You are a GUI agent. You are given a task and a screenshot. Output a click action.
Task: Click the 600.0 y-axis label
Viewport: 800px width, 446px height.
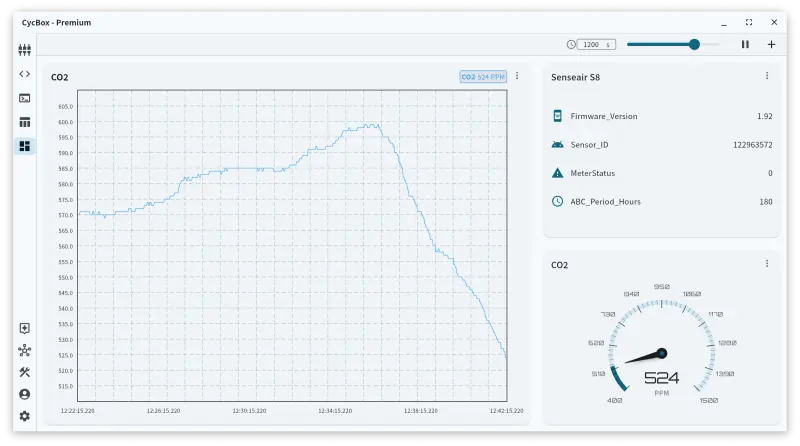coord(65,122)
